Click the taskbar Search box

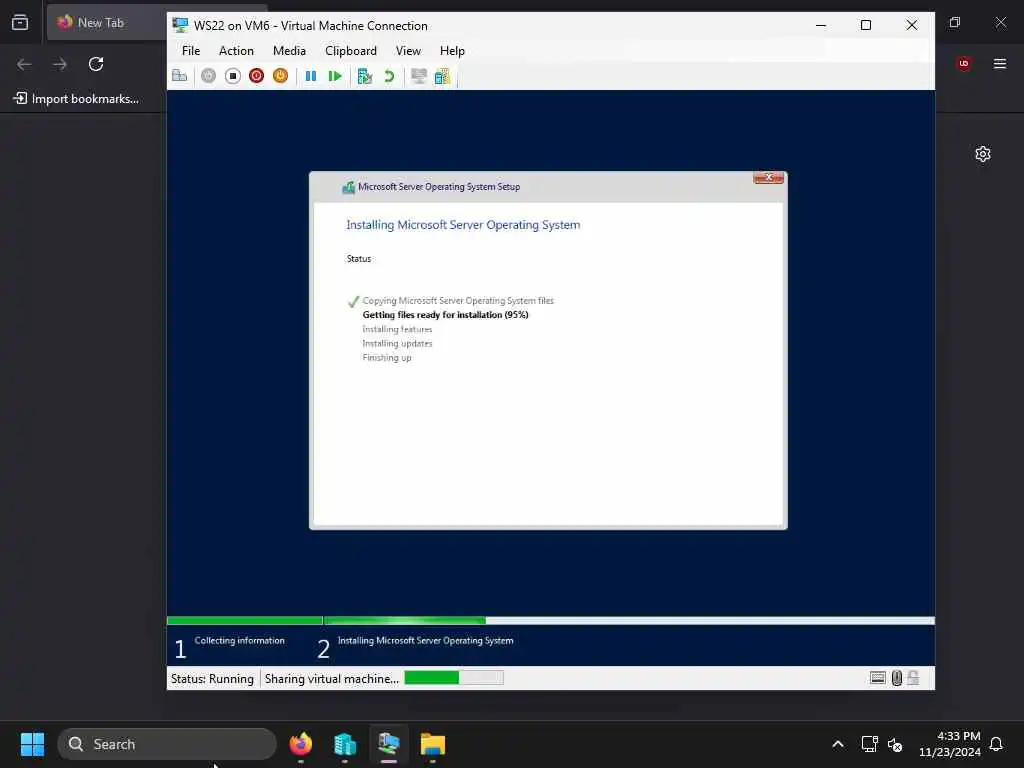pos(167,744)
